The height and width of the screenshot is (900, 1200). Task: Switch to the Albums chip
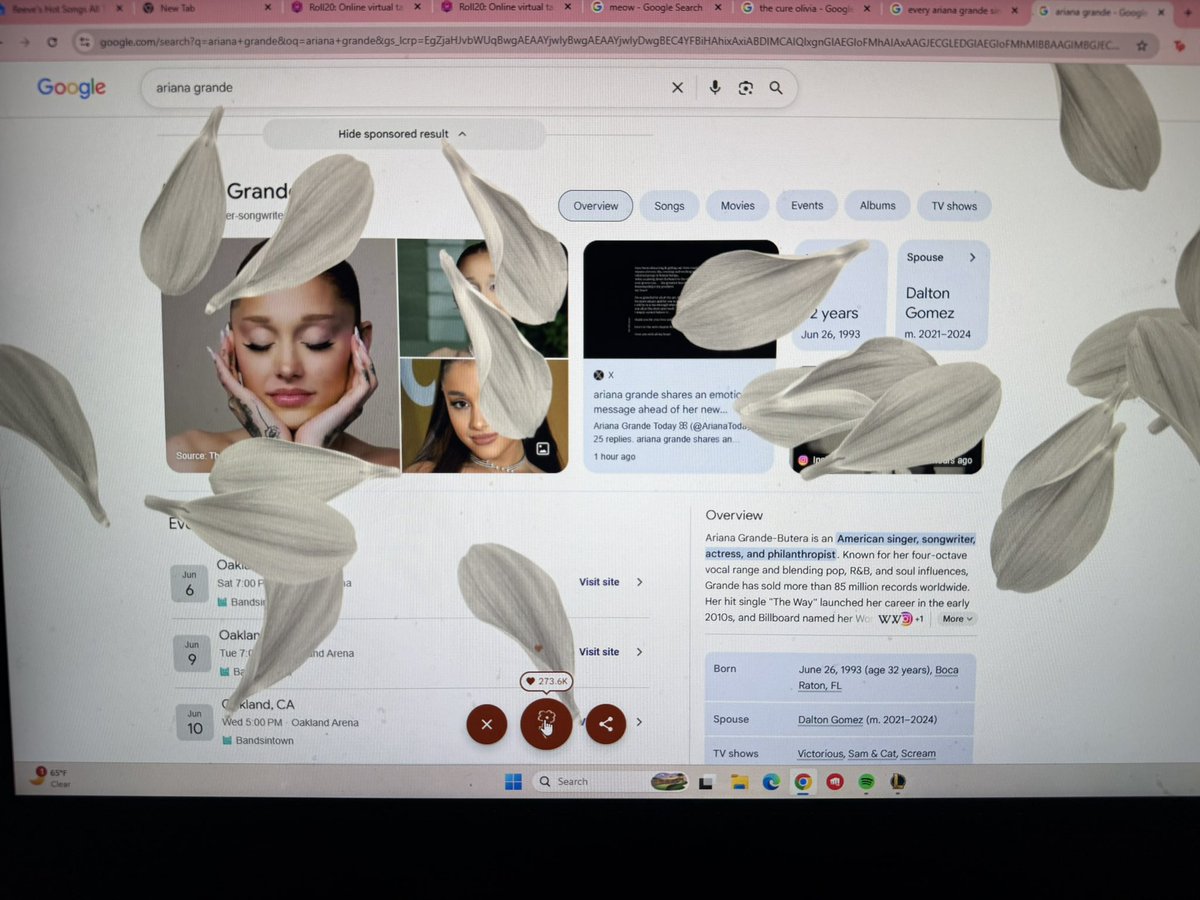(878, 206)
